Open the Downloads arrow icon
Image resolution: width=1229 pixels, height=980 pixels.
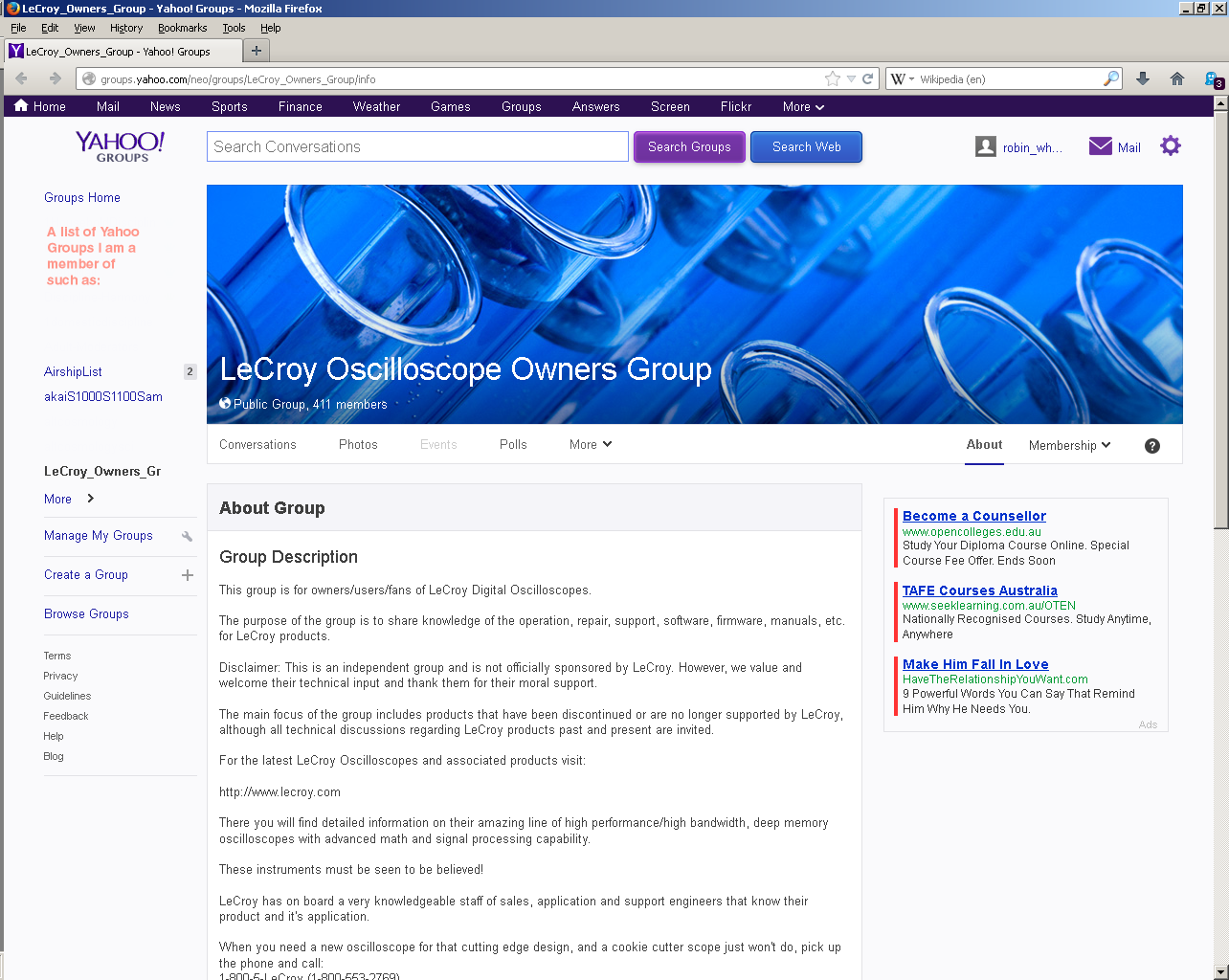point(1143,79)
